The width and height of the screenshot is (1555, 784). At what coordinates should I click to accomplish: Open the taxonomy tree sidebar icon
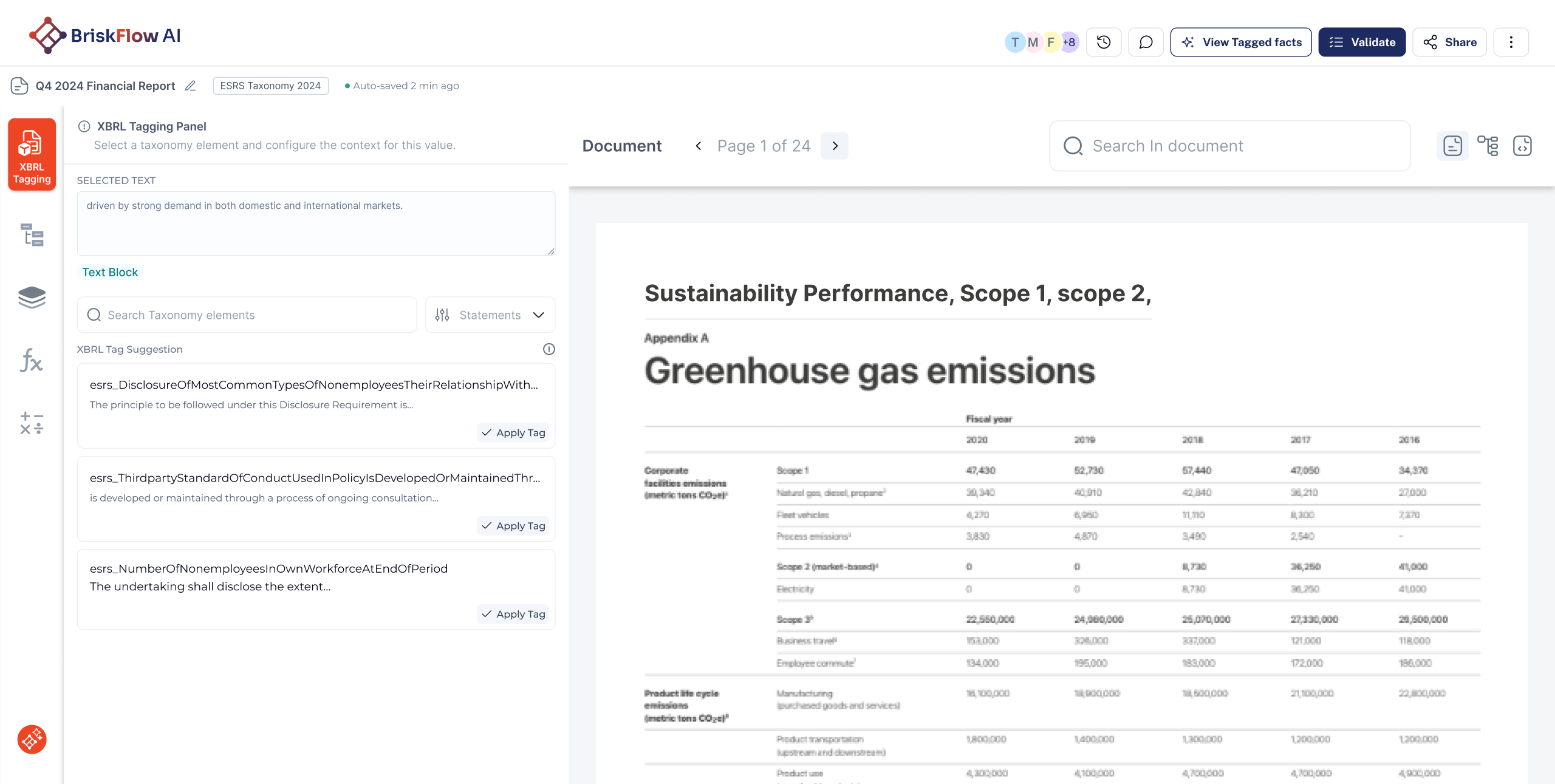click(x=32, y=235)
